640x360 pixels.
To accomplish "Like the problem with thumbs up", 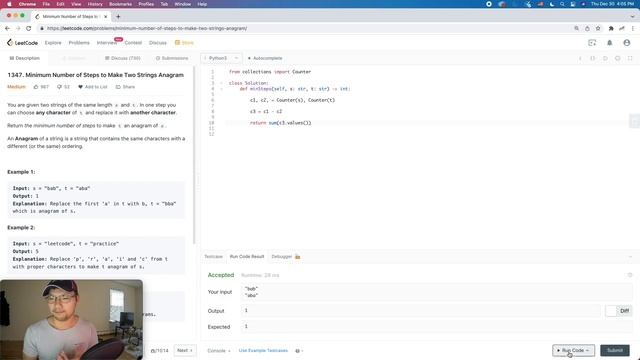I will 41,87.
